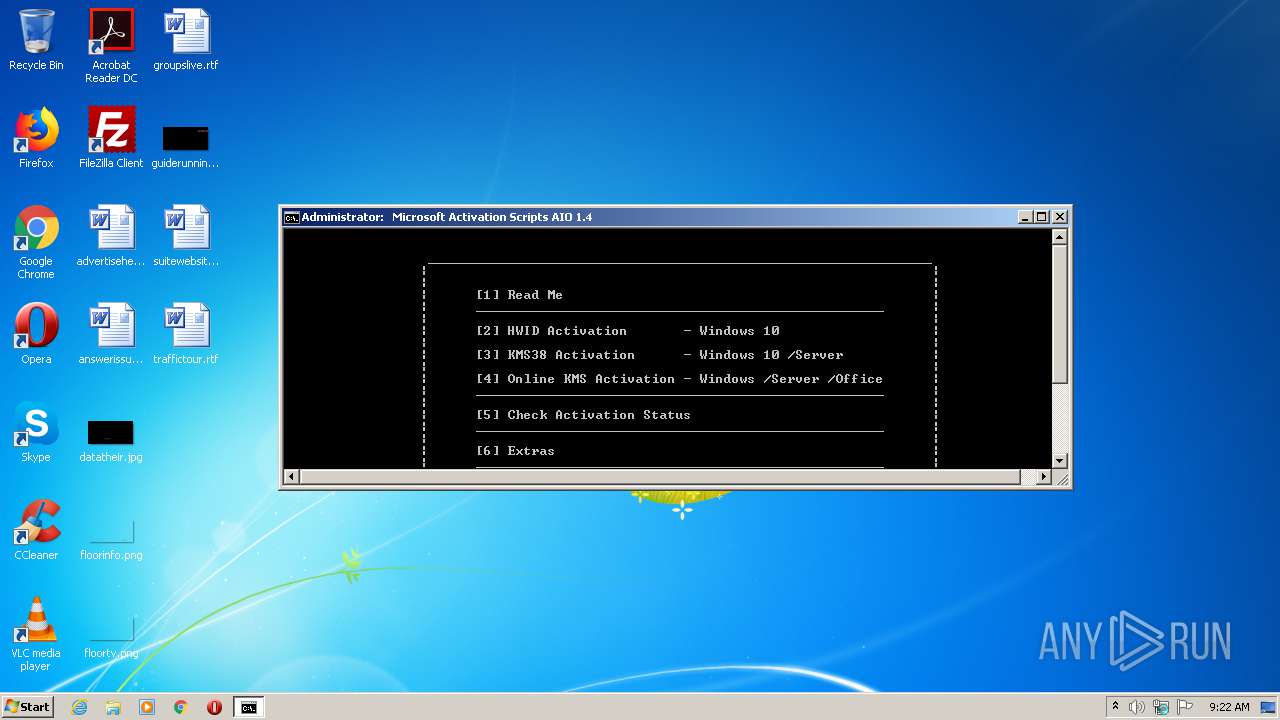Launch CCleaner desktop shortcut

36,531
